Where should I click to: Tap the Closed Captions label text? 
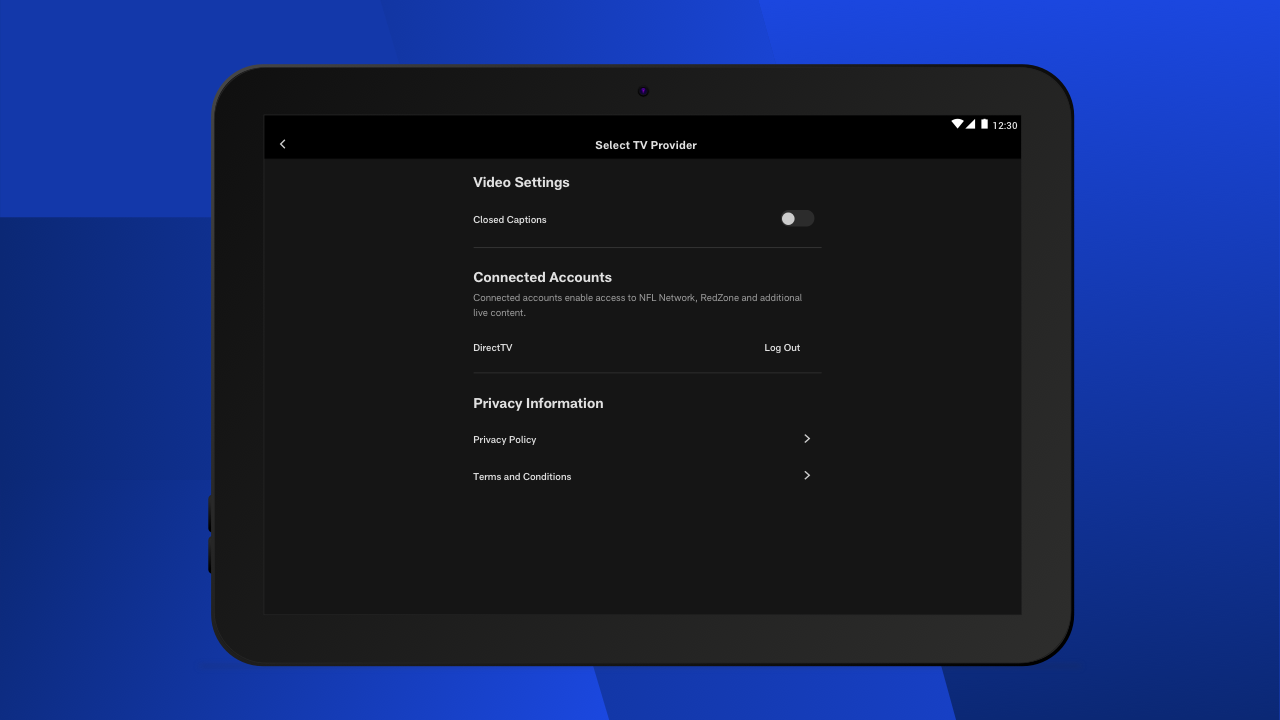509,220
